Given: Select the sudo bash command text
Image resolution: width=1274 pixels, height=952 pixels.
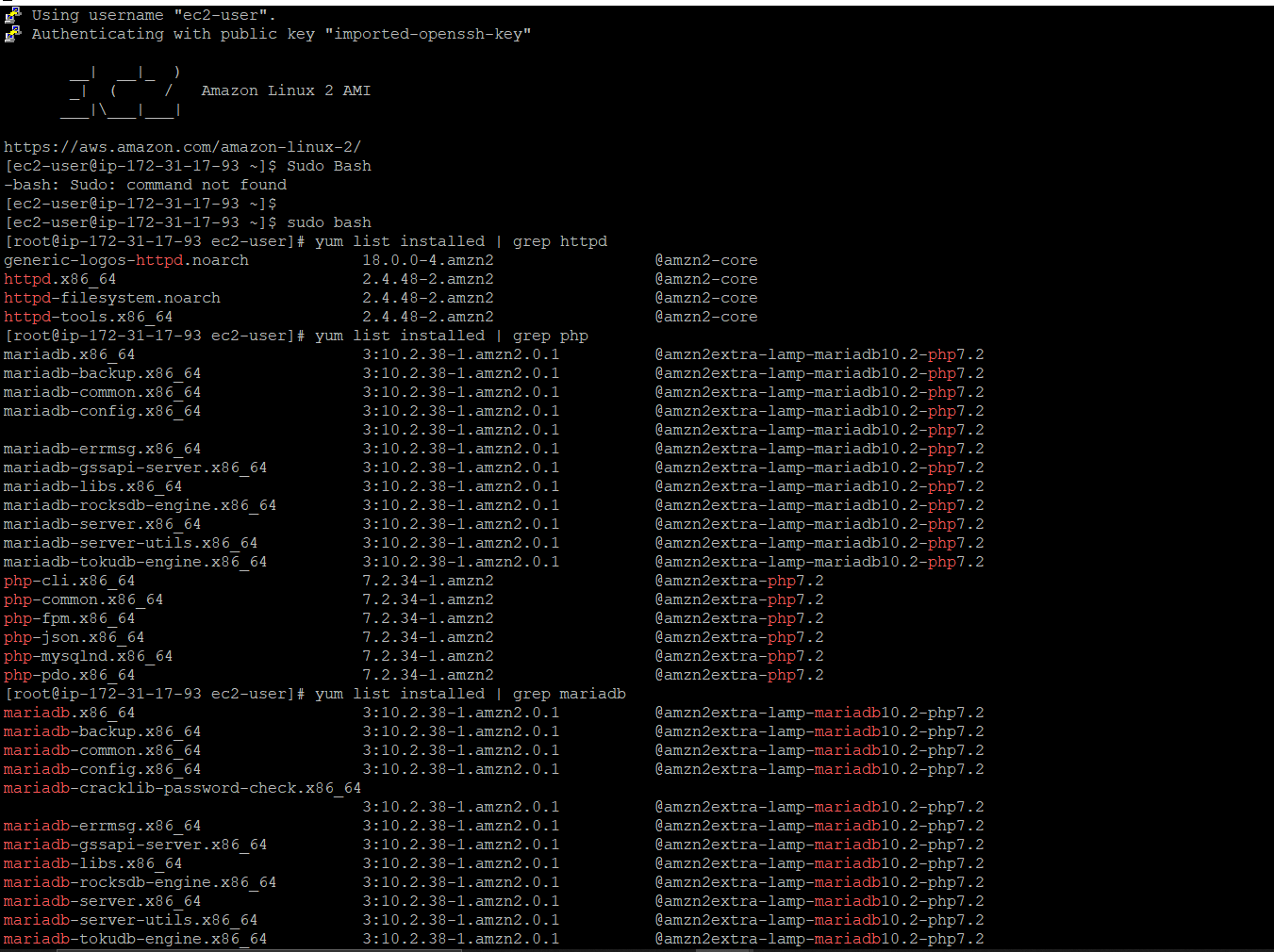Looking at the screenshot, I should coord(327,222).
